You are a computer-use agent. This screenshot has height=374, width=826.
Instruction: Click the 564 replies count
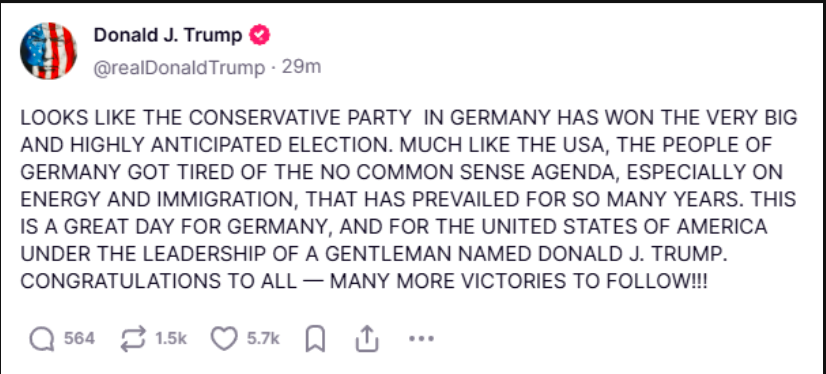79,339
